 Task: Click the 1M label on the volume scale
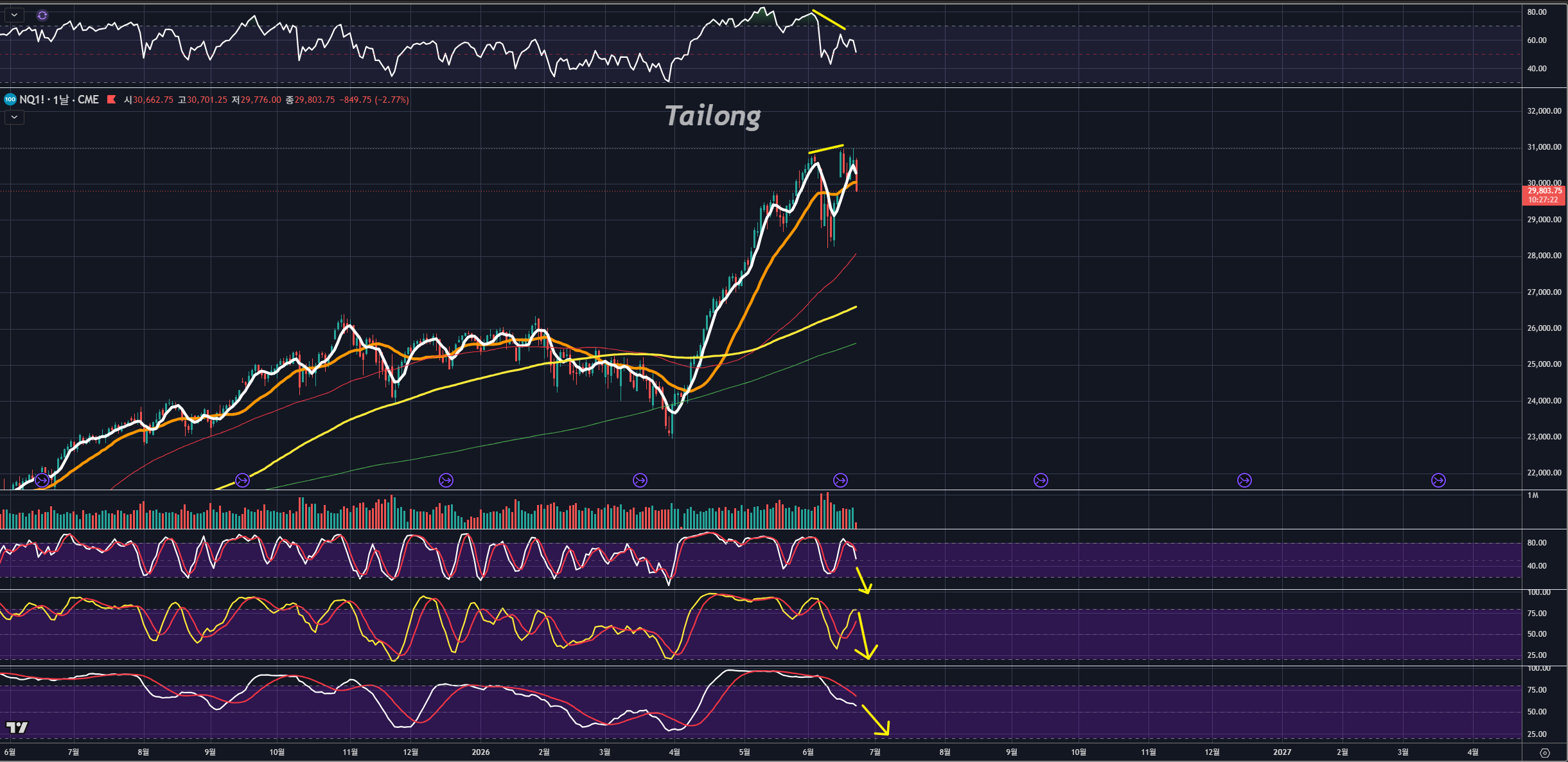[1533, 495]
